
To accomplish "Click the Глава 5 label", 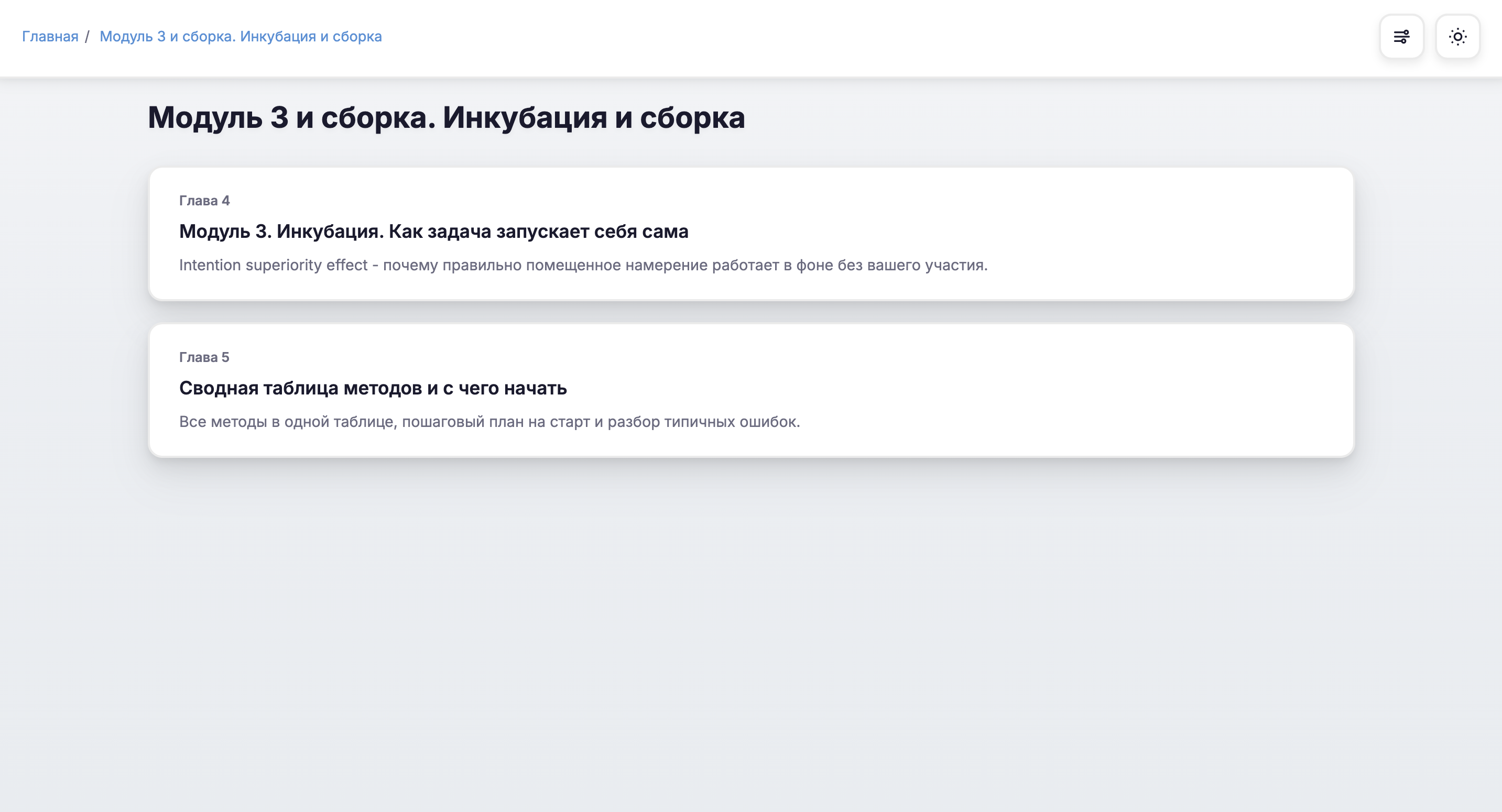I will click(x=204, y=357).
